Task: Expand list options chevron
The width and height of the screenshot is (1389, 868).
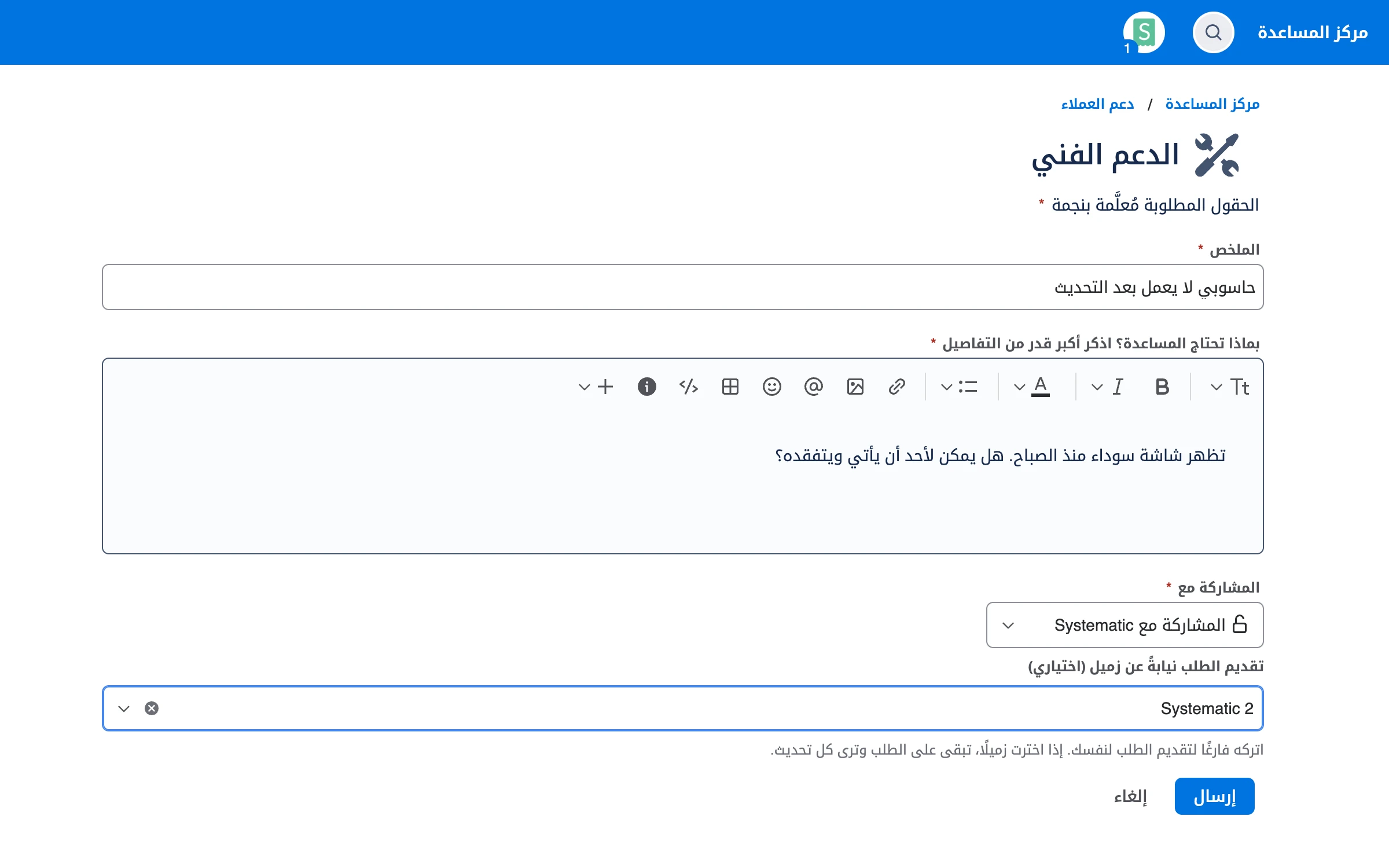Action: (946, 387)
